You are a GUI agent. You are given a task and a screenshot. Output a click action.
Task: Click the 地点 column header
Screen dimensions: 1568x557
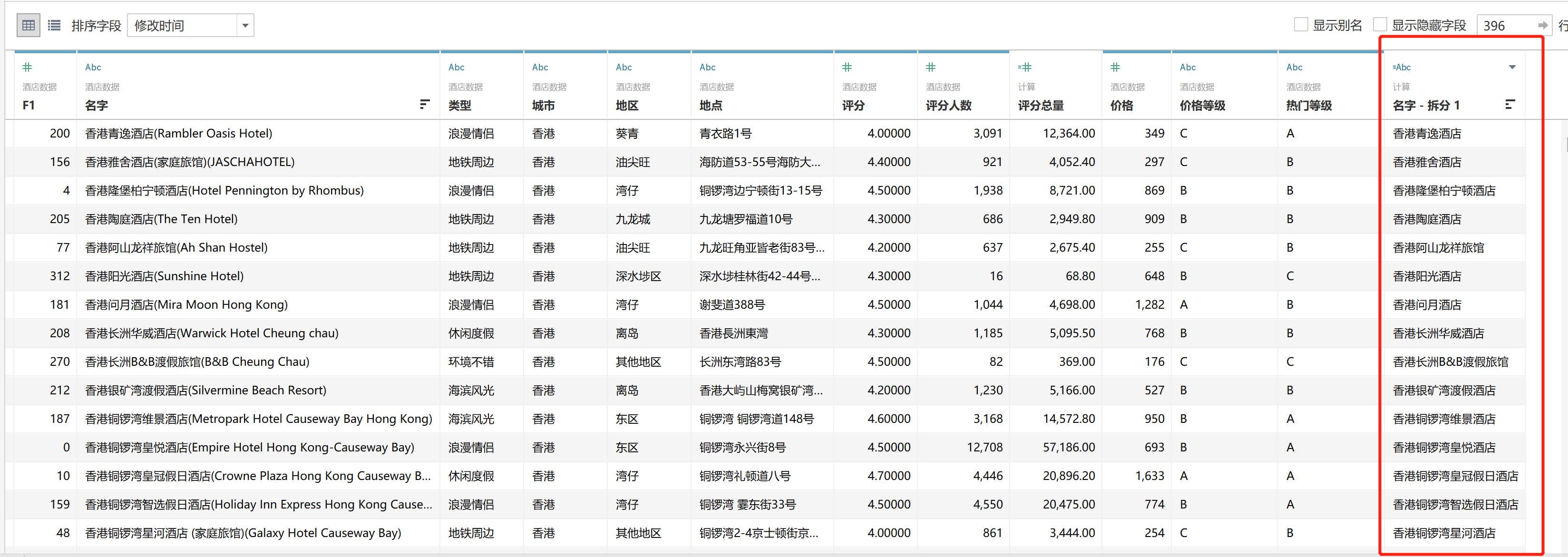click(x=711, y=105)
